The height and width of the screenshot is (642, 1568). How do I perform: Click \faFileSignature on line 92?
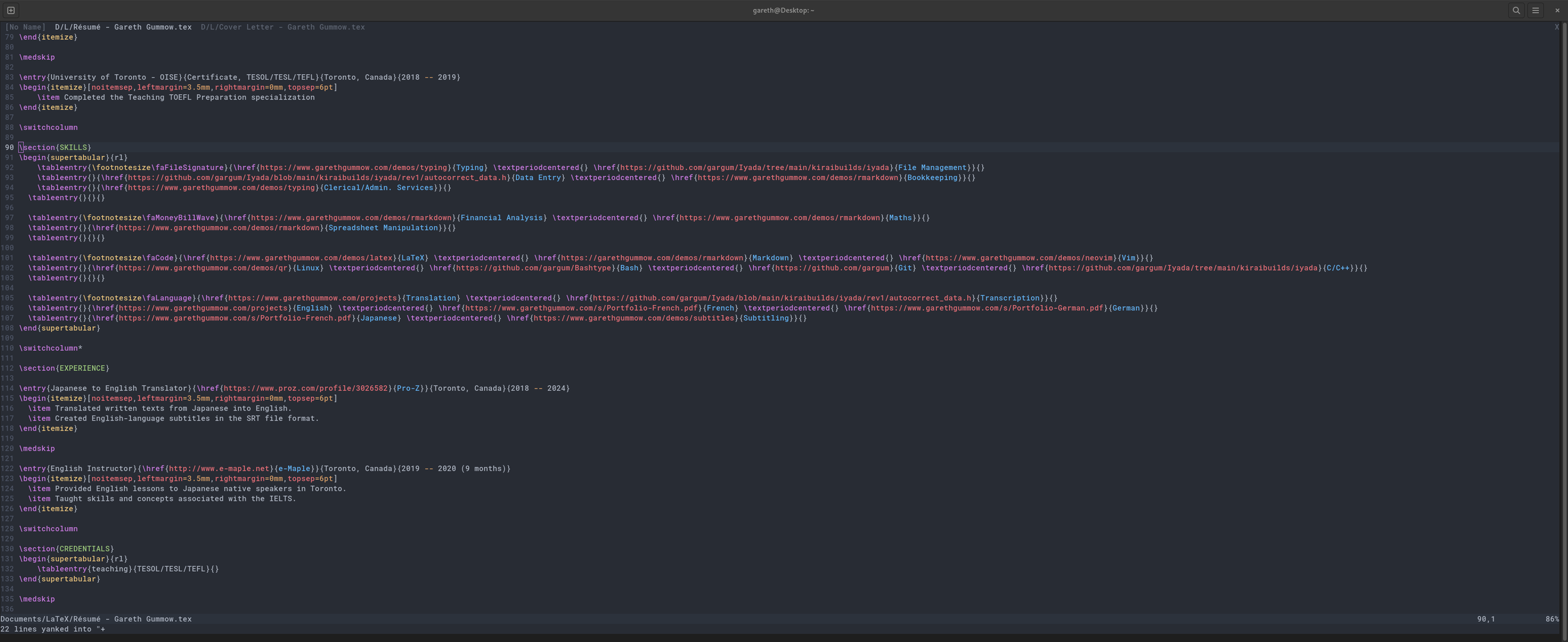(x=188, y=168)
